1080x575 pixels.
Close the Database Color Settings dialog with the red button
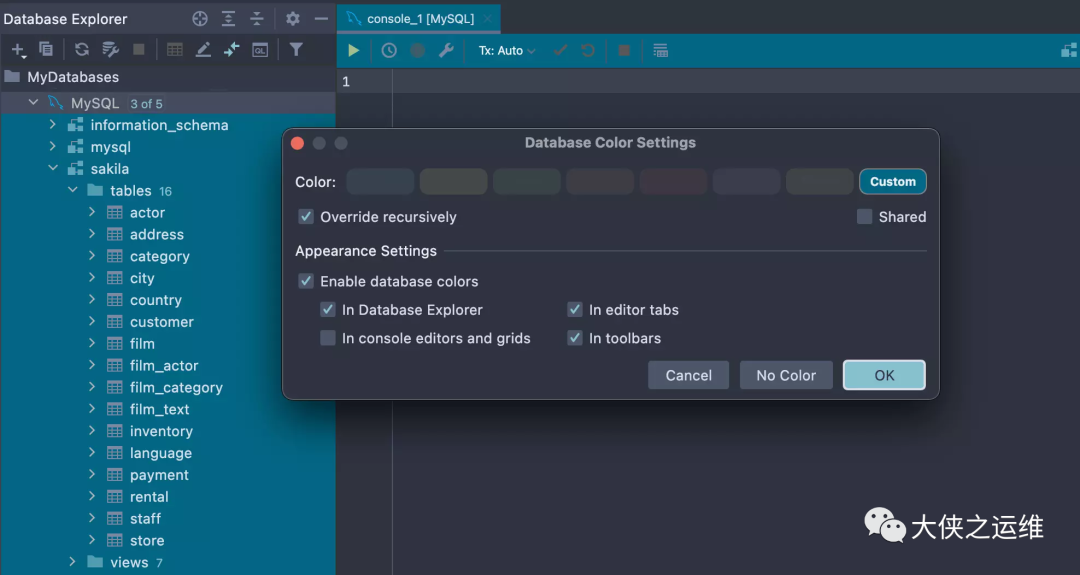pos(298,143)
